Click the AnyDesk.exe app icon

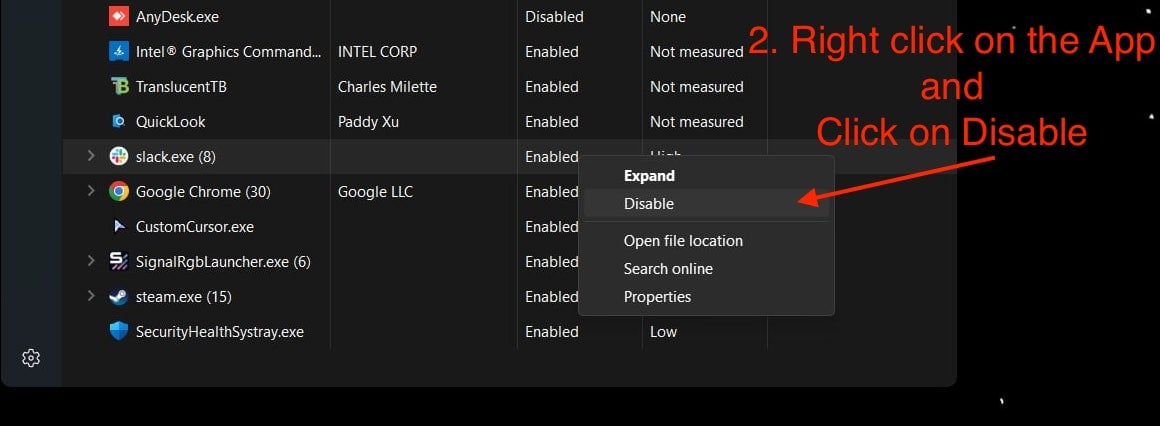pos(118,16)
